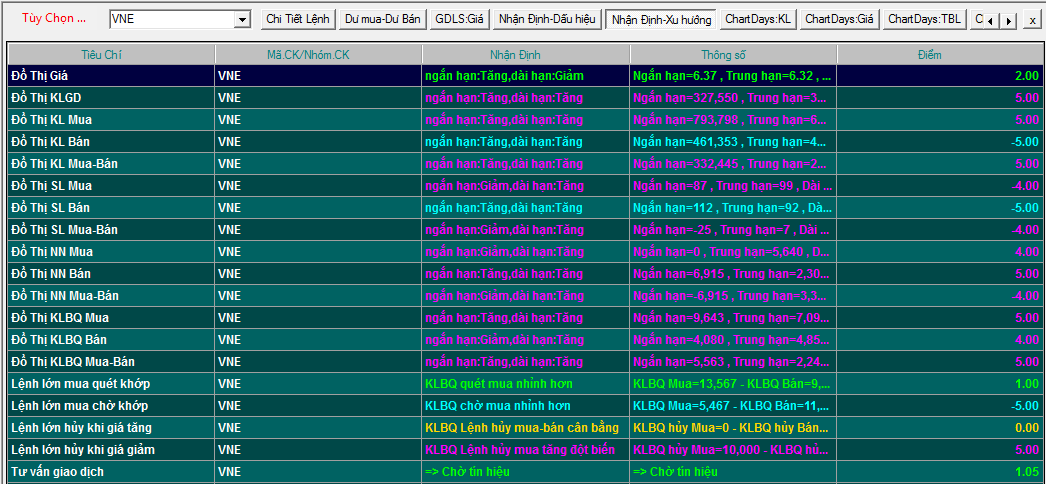Click 'Ngắn hạn=6.37' parameter cell
The width and height of the screenshot is (1046, 484).
(x=733, y=76)
